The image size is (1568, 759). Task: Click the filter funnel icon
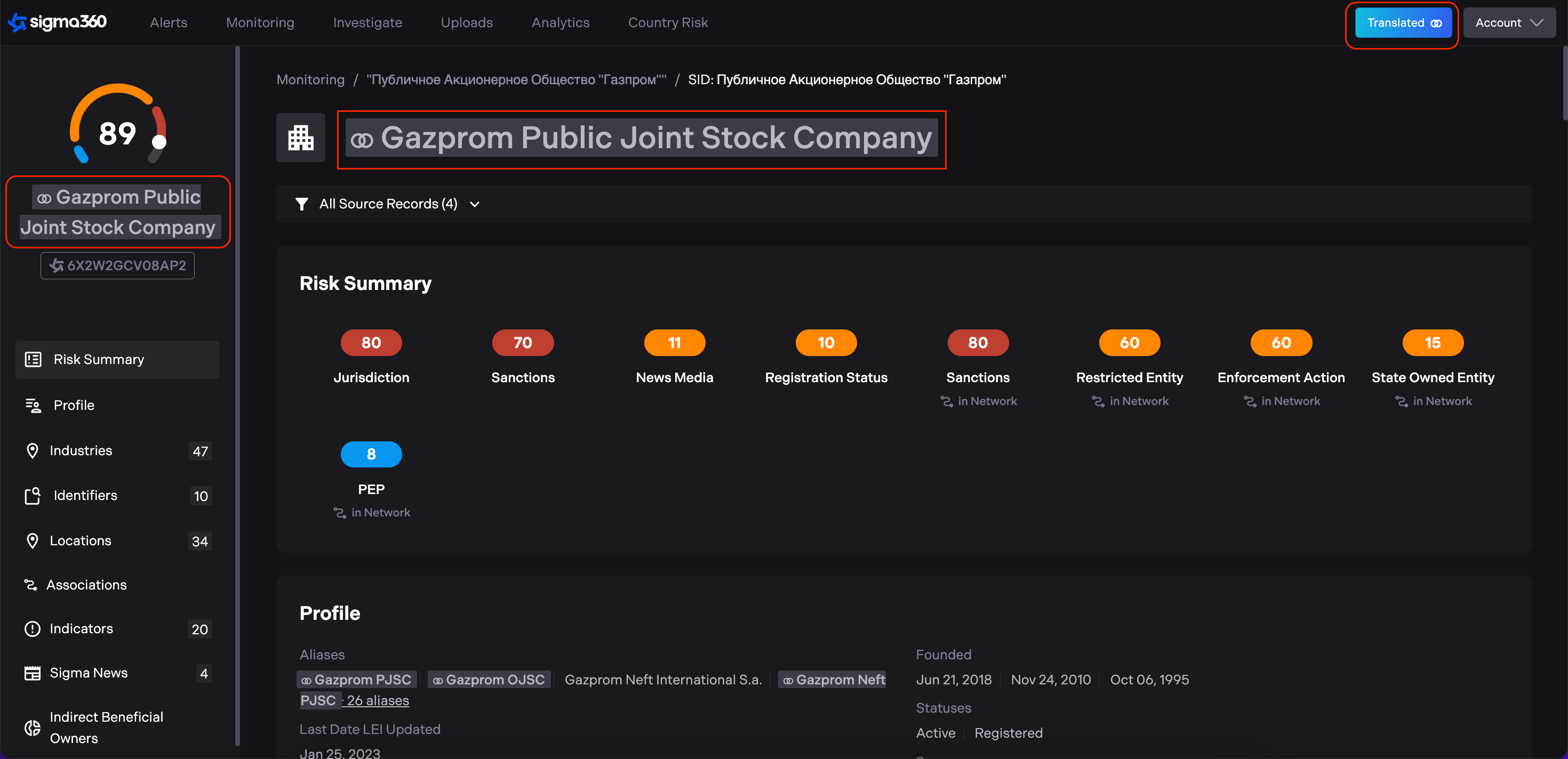pyautogui.click(x=301, y=204)
